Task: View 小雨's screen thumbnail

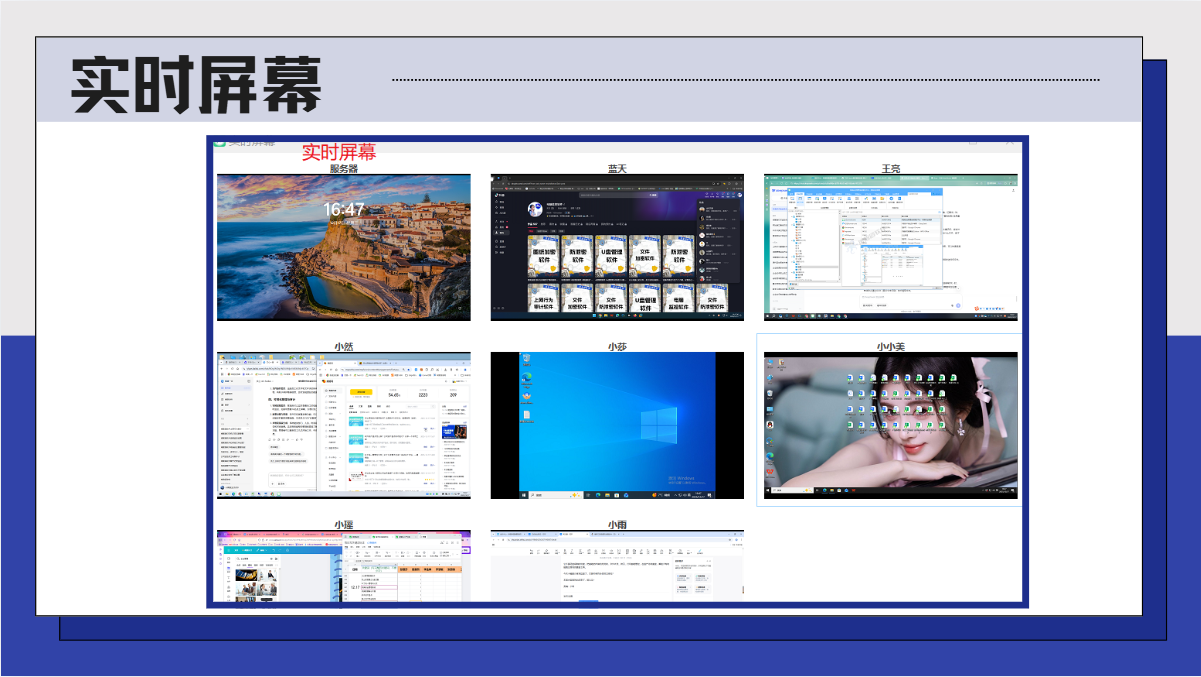Action: (x=617, y=566)
